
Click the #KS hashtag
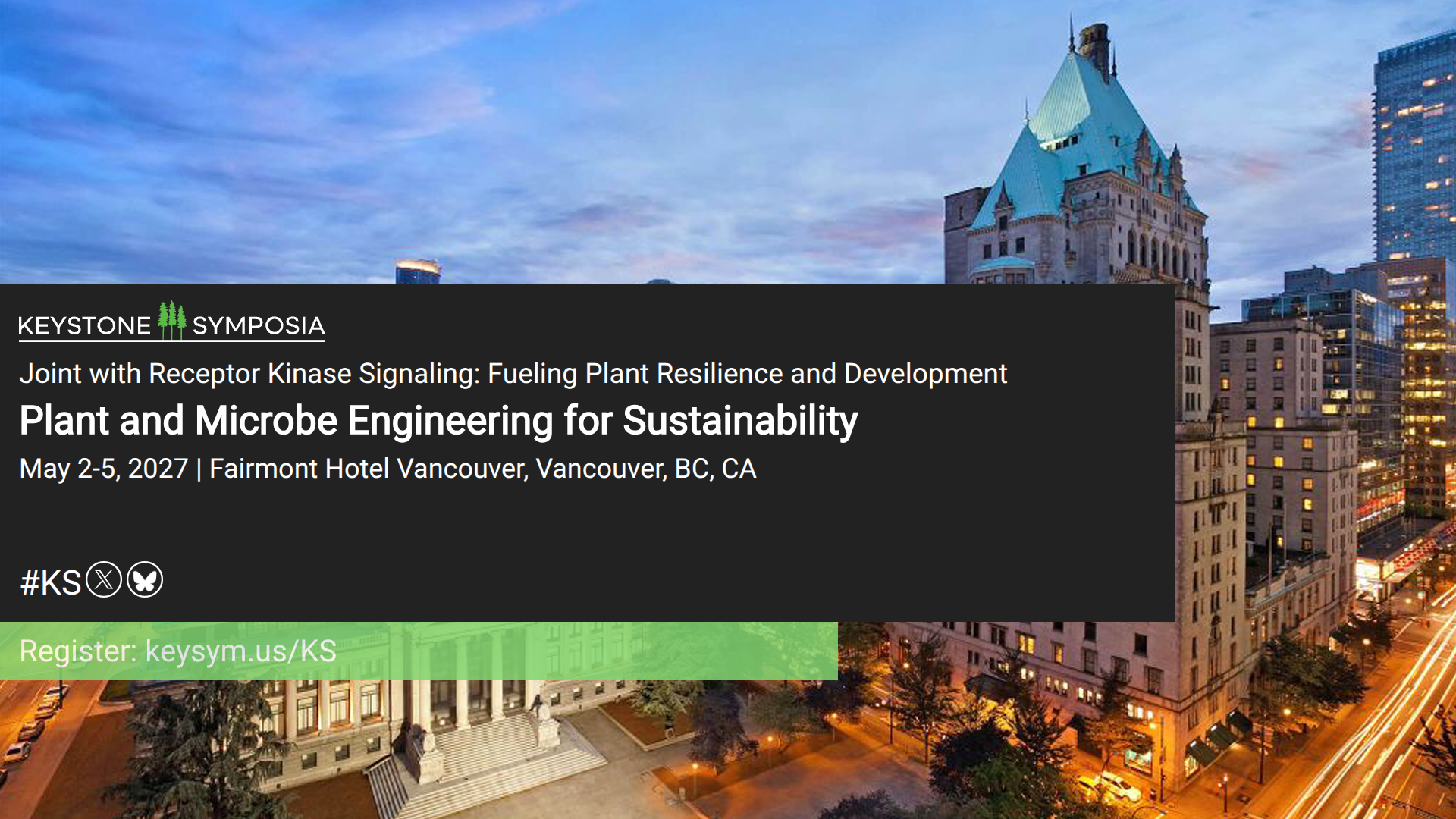(x=50, y=583)
